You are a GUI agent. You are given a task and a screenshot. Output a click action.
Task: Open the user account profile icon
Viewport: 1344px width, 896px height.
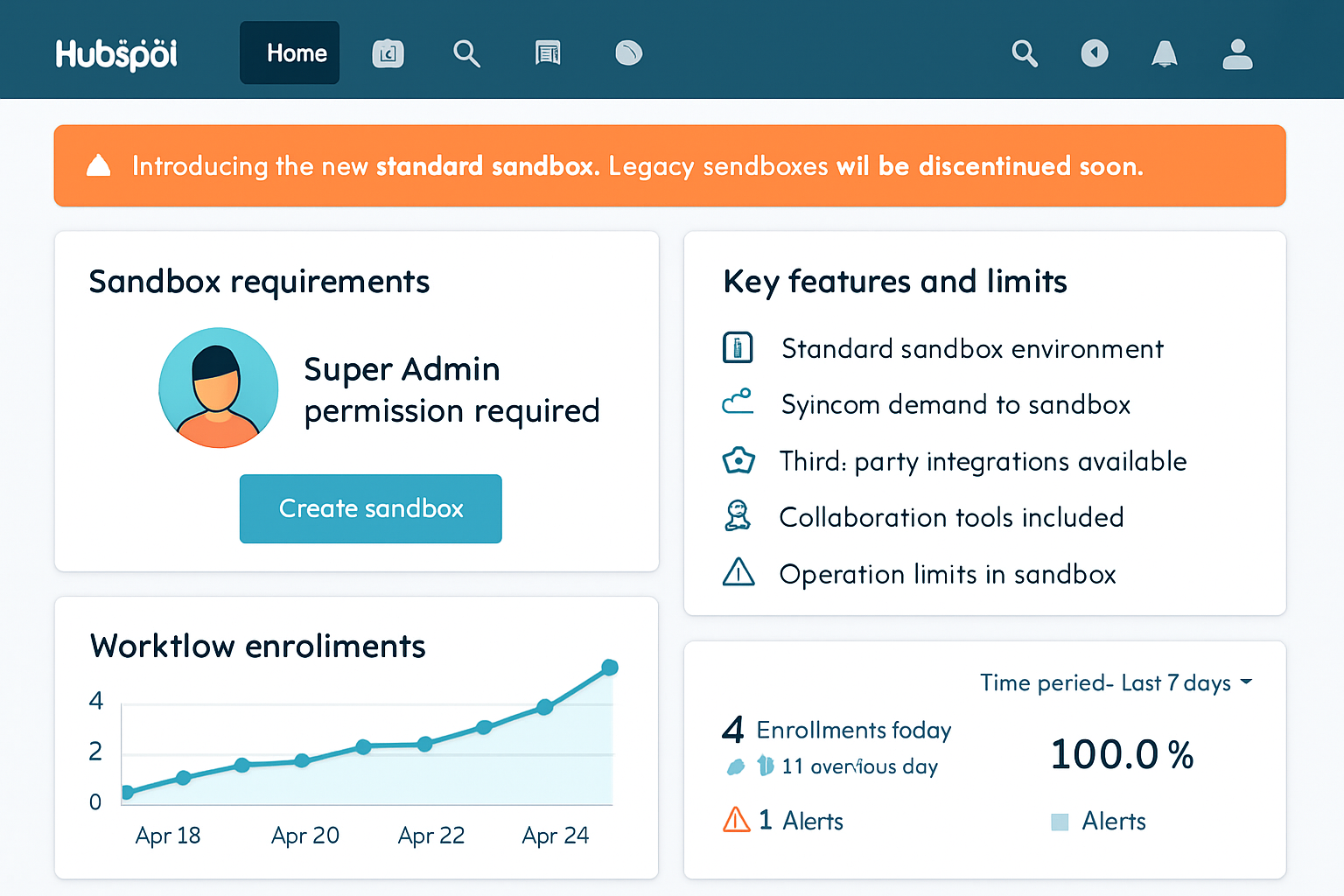1237,54
